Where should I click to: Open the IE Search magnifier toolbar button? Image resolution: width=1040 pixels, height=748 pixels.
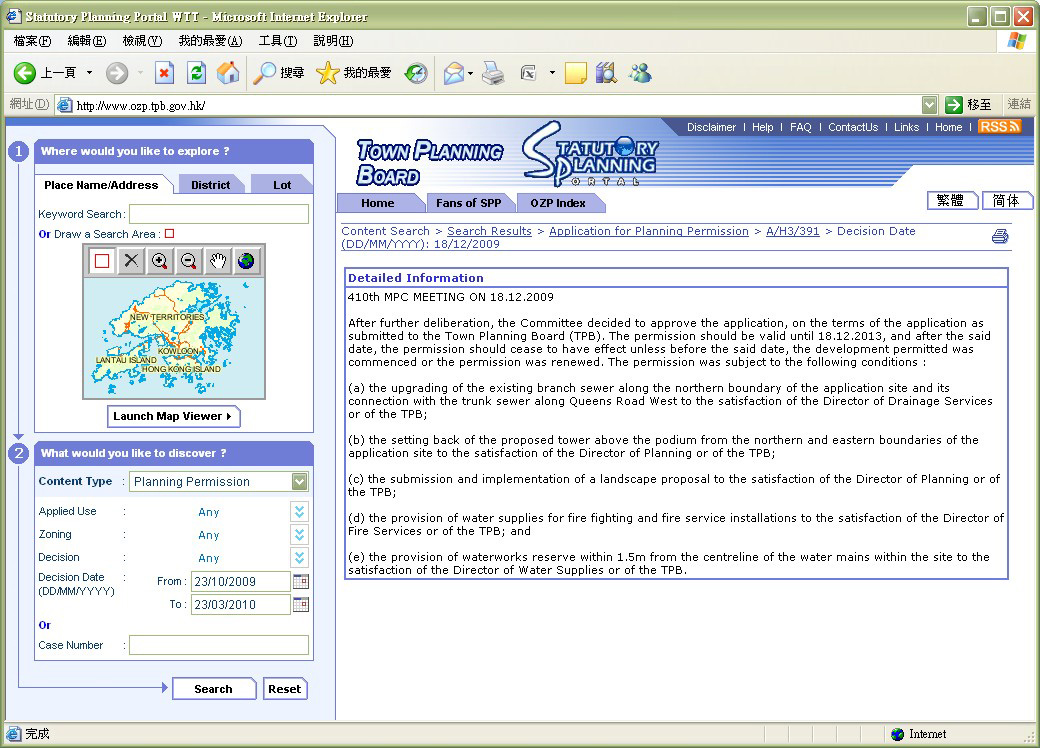tap(279, 73)
